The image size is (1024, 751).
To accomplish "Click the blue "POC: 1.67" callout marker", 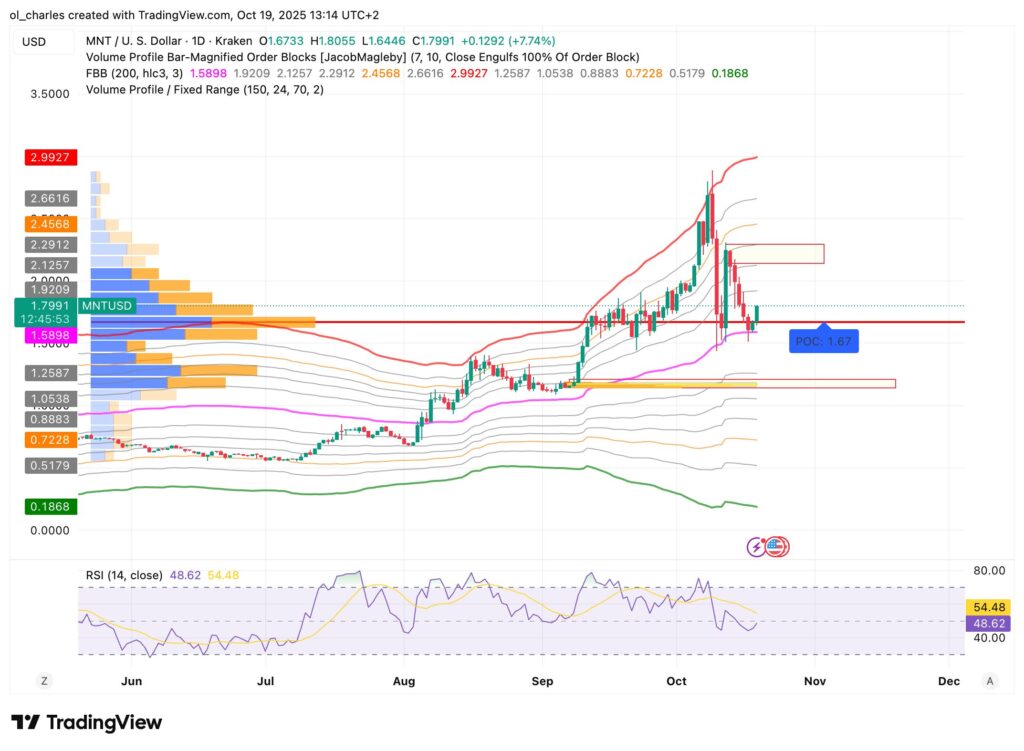I will pyautogui.click(x=822, y=342).
